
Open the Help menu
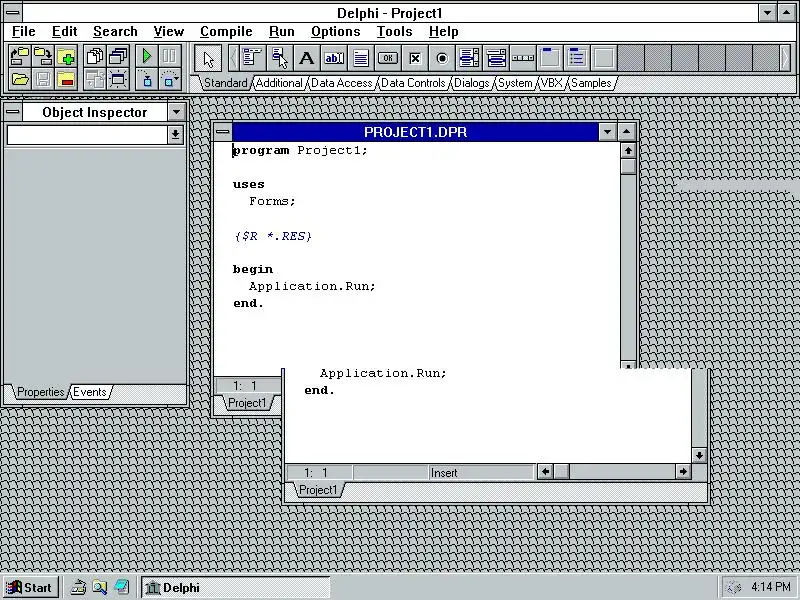pos(443,32)
